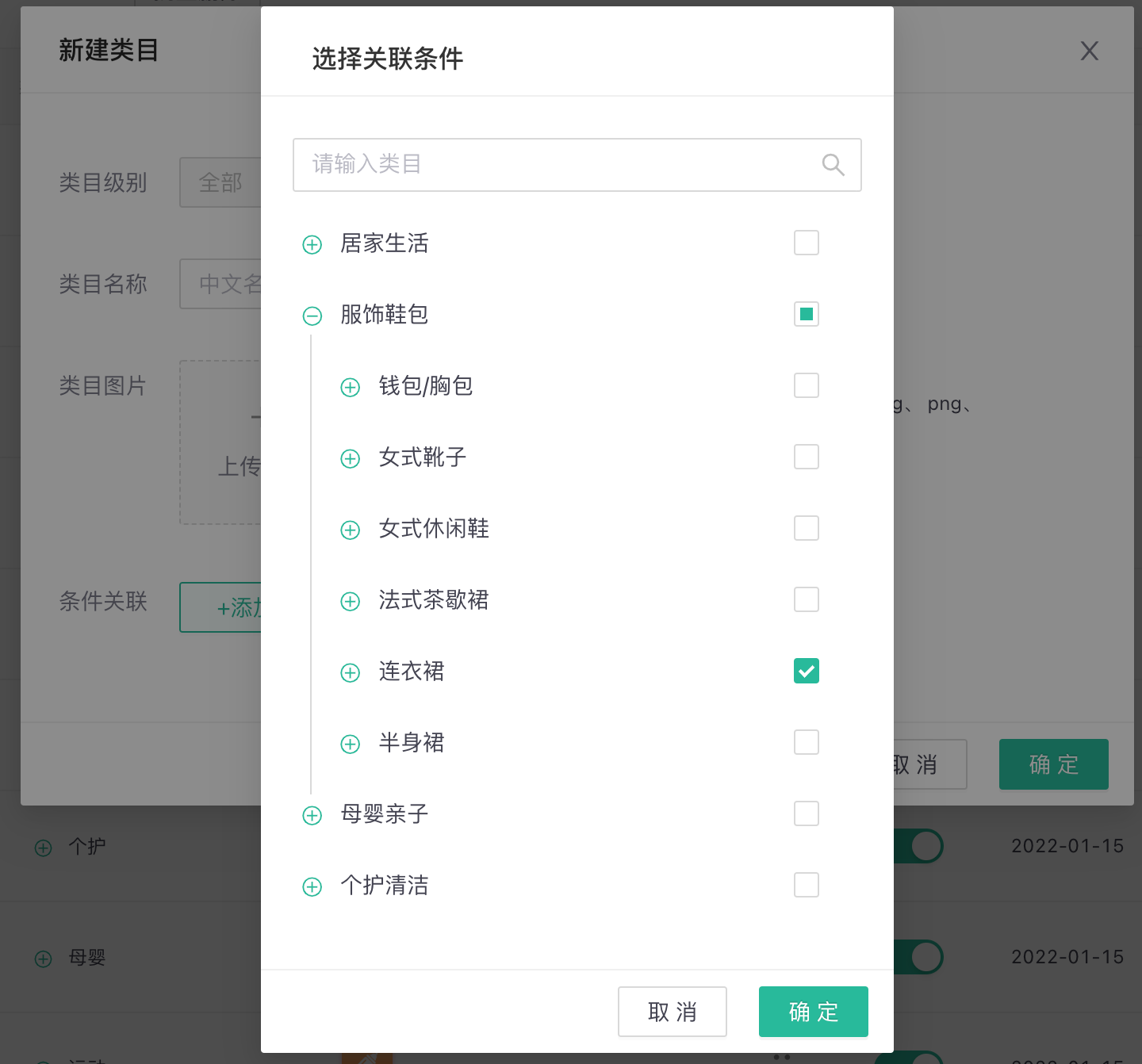Viewport: 1142px width, 1064px height.
Task: Expand the 个护 row in background table
Action: click(44, 848)
